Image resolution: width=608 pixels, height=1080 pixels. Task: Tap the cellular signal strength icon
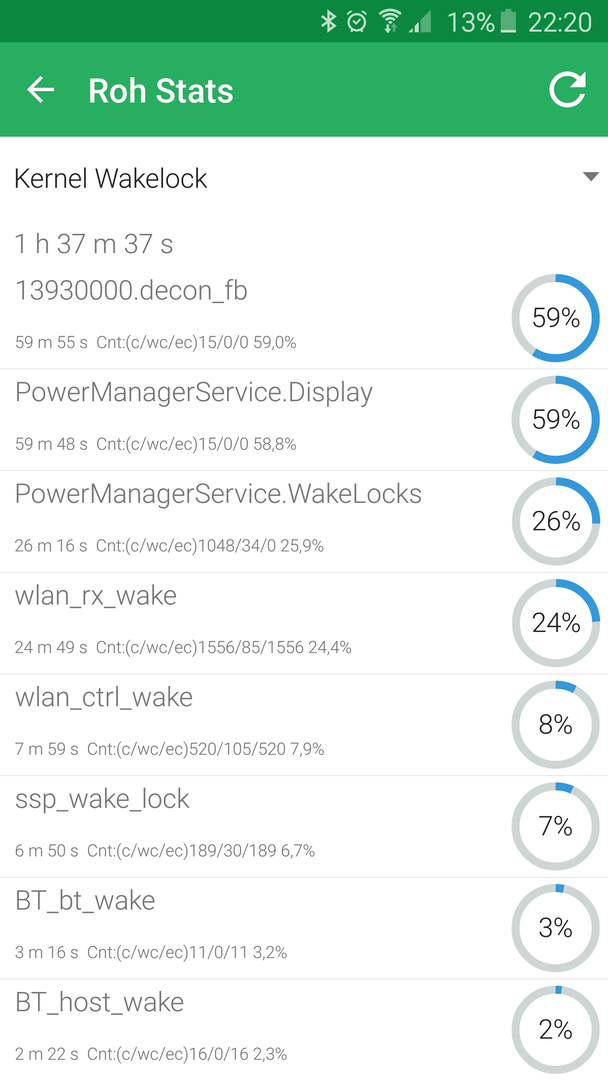(420, 22)
